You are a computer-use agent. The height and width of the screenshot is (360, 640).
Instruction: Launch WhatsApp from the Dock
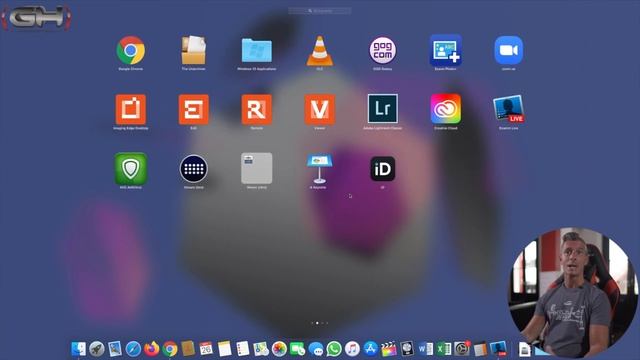[334, 349]
